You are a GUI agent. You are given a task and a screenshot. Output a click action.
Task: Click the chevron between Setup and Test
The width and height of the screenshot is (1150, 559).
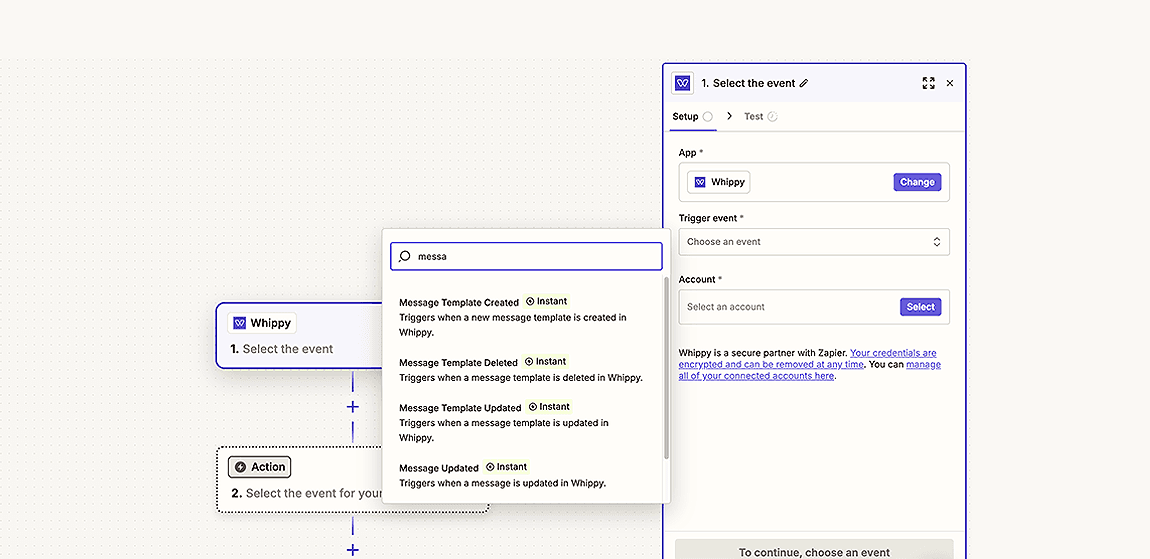729,116
